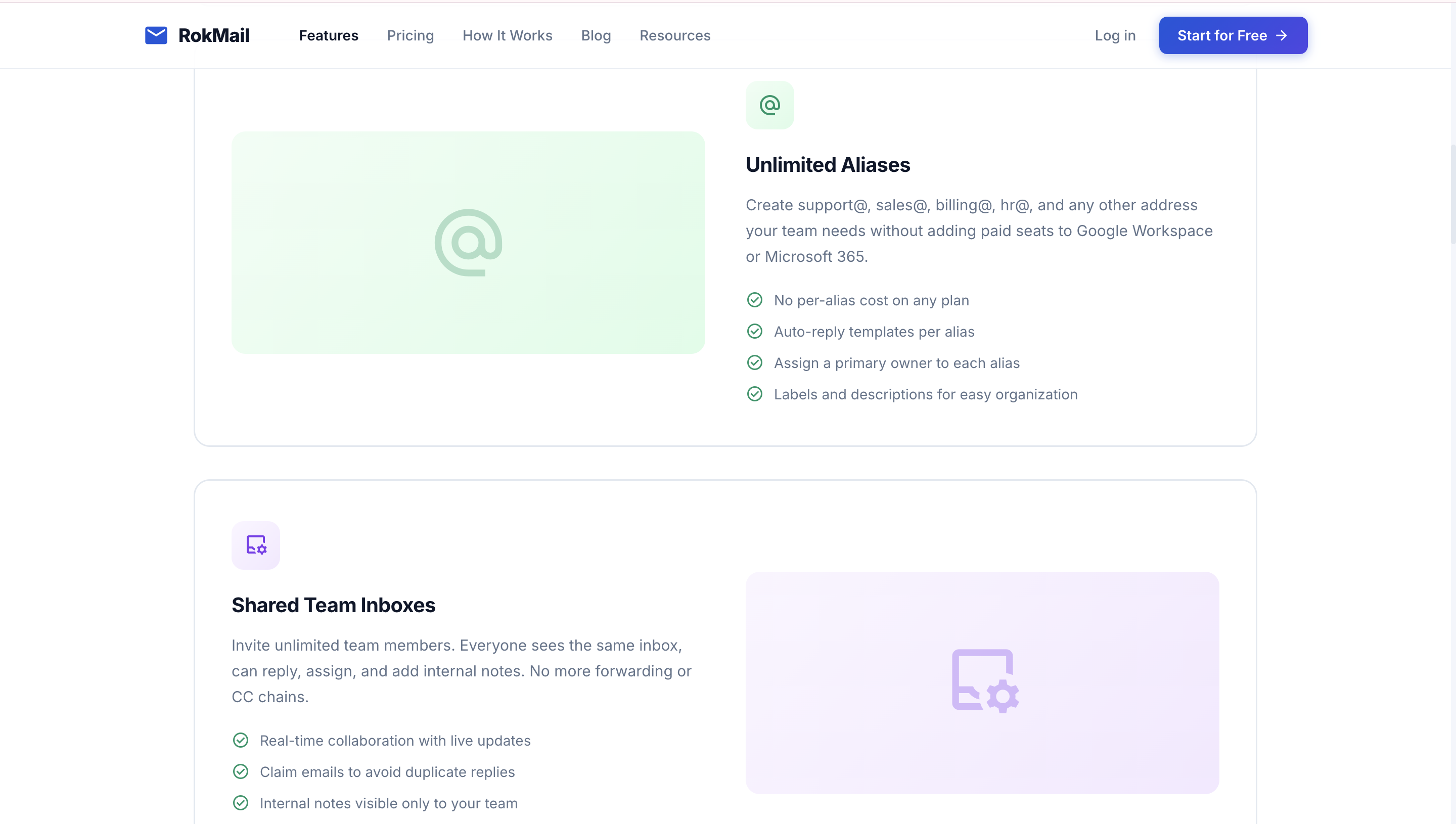Click the Unlimited Aliases description paragraph
This screenshot has width=1456, height=824.
tap(979, 231)
